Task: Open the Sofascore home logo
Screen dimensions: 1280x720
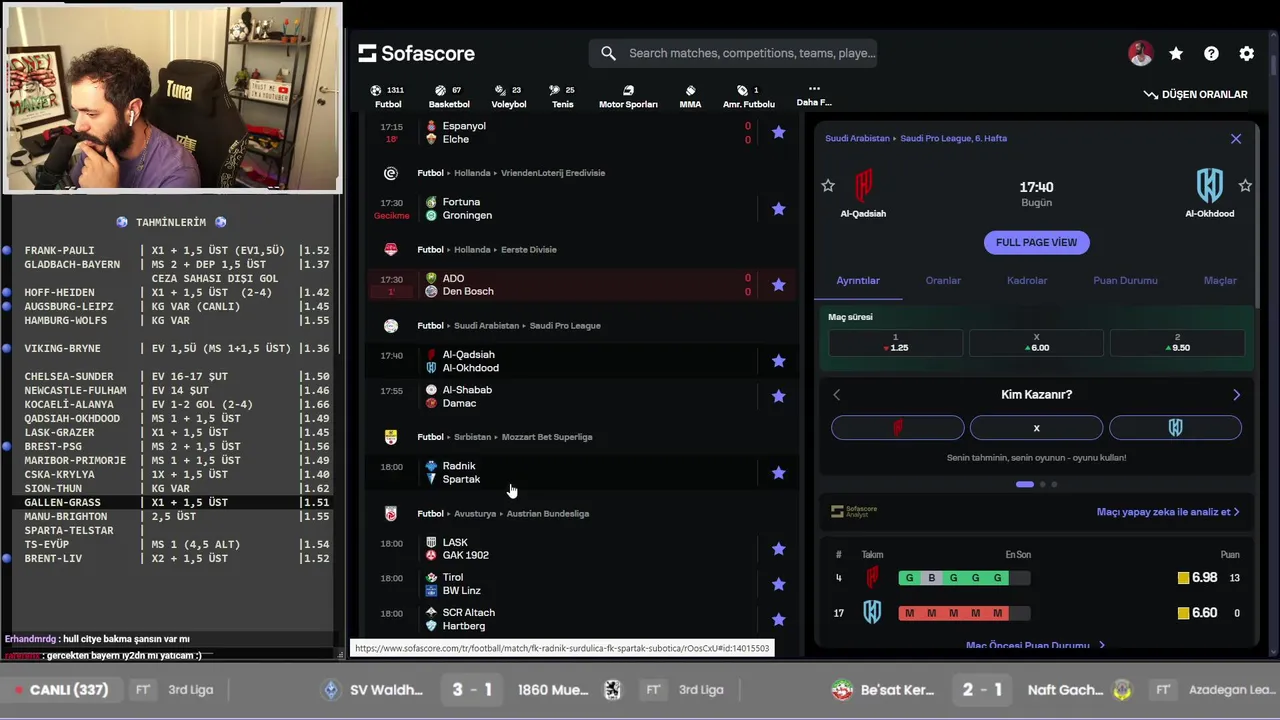Action: [416, 53]
